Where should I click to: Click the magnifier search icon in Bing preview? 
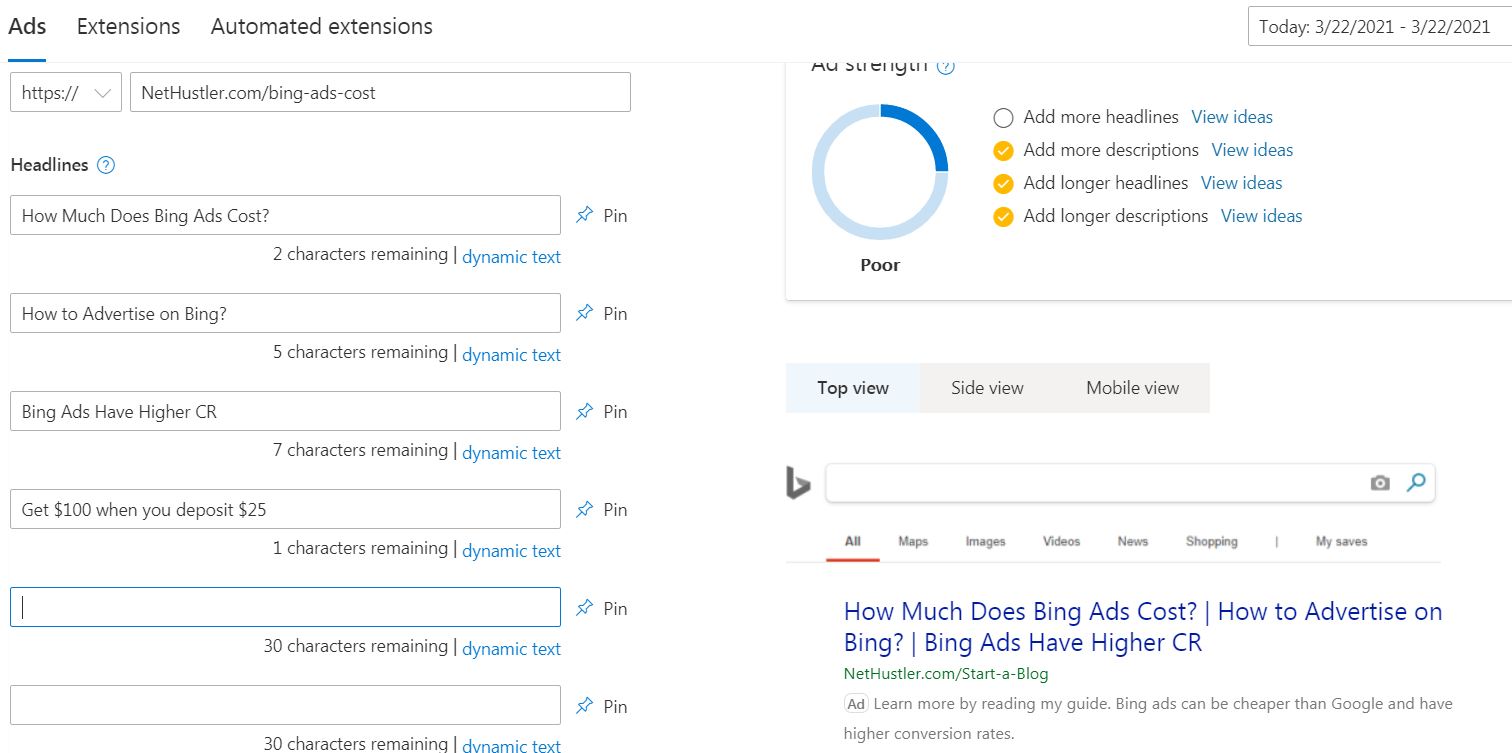coord(1416,482)
